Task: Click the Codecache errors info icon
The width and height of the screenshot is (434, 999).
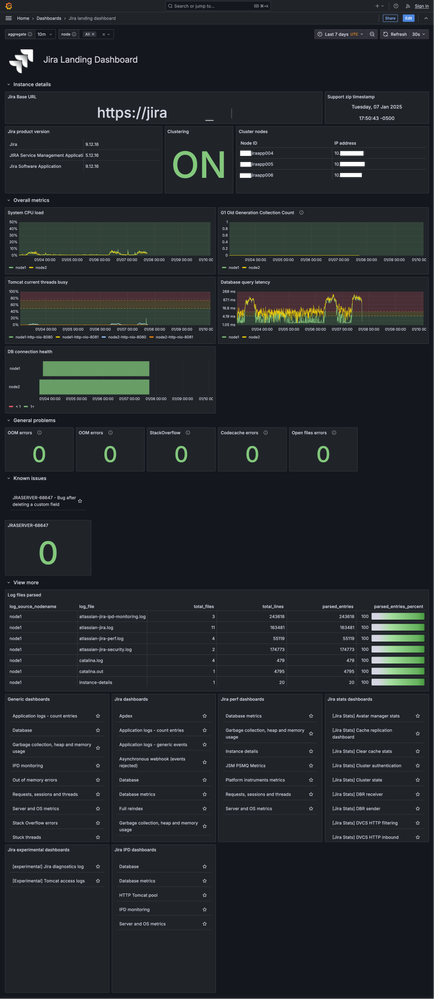Action: 264,433
